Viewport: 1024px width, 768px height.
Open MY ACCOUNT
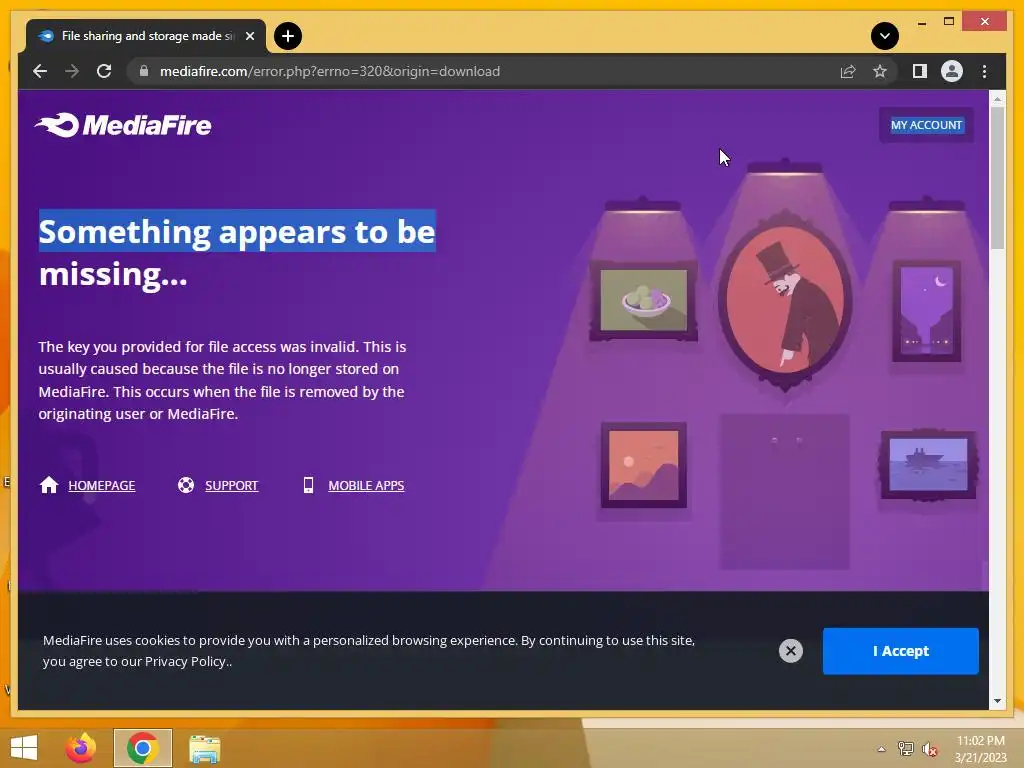click(x=926, y=125)
